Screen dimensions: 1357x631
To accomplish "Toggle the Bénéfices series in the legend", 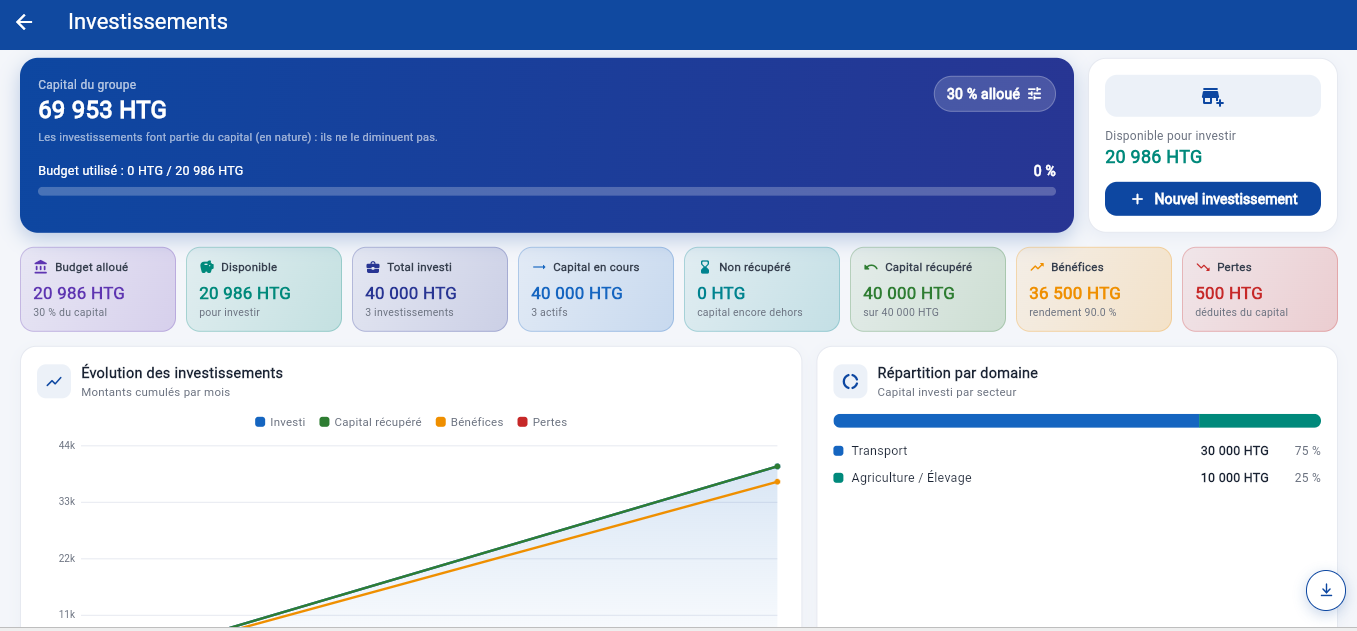I will point(470,422).
